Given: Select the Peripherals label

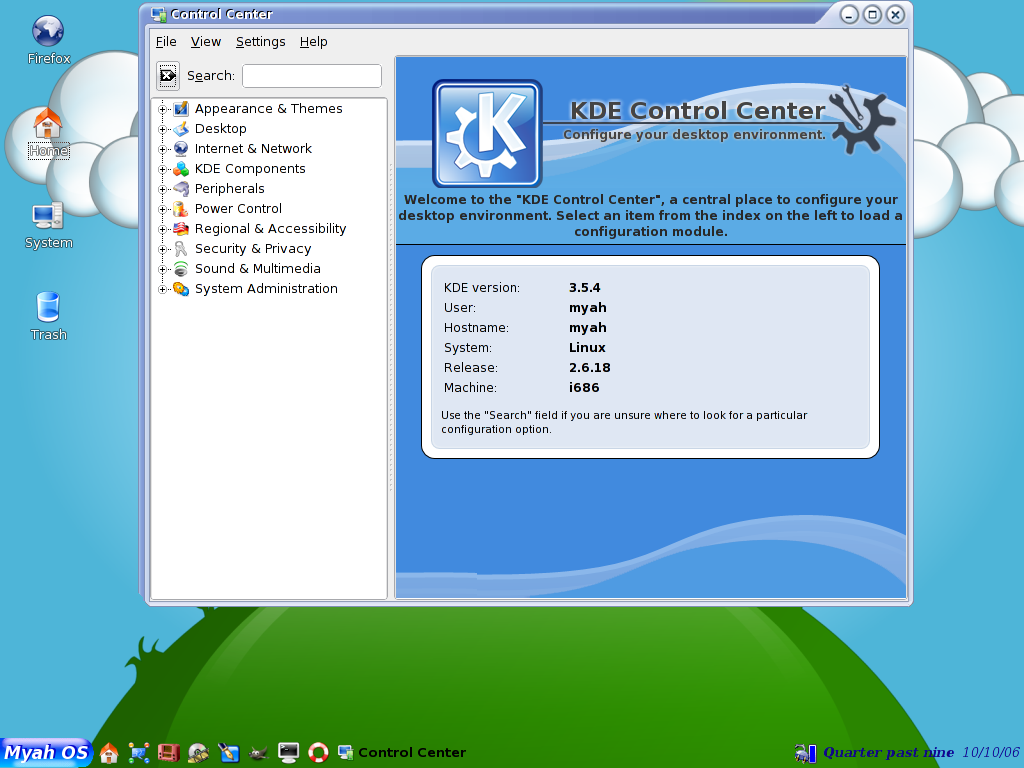Looking at the screenshot, I should 229,189.
